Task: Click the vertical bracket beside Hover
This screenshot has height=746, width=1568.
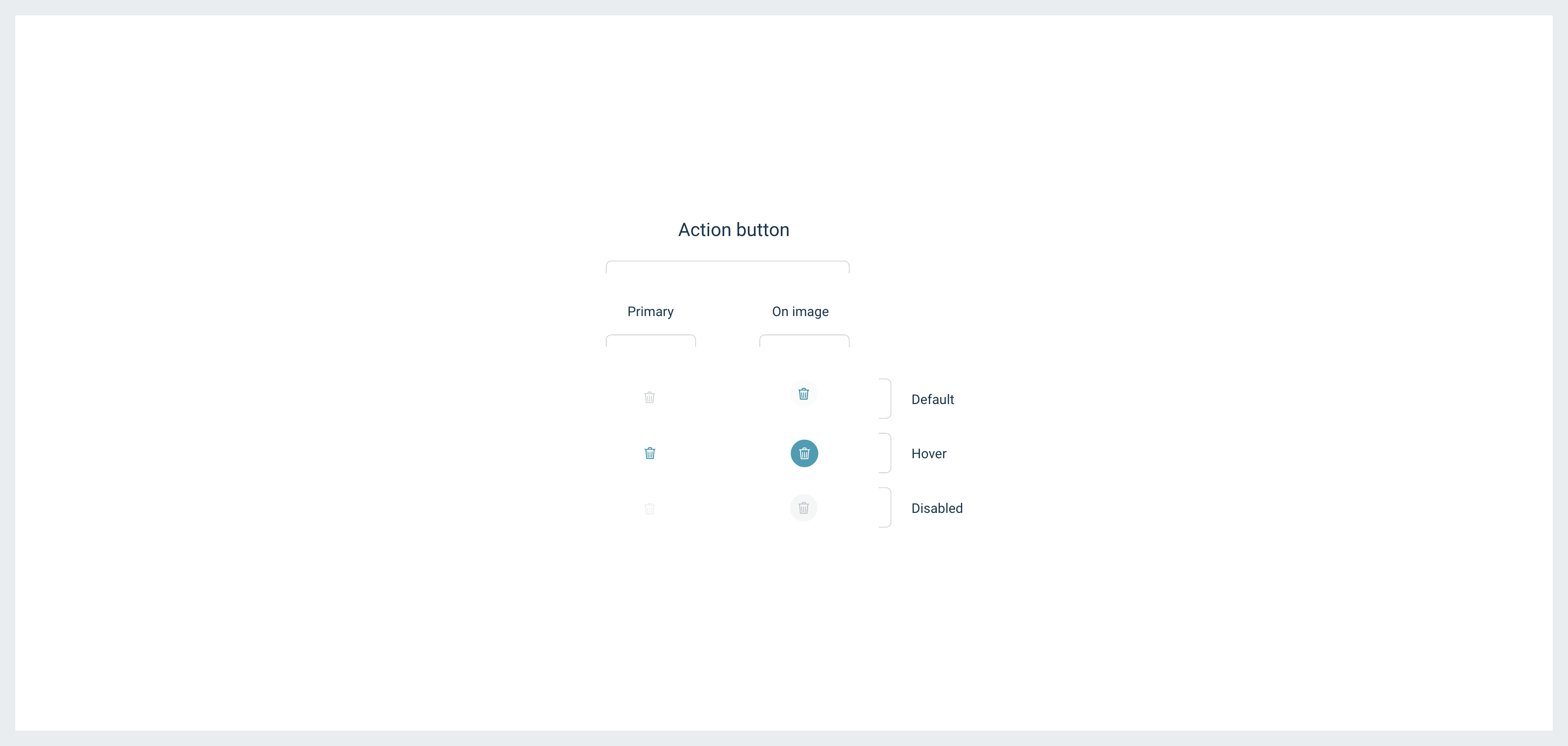Action: [890, 453]
